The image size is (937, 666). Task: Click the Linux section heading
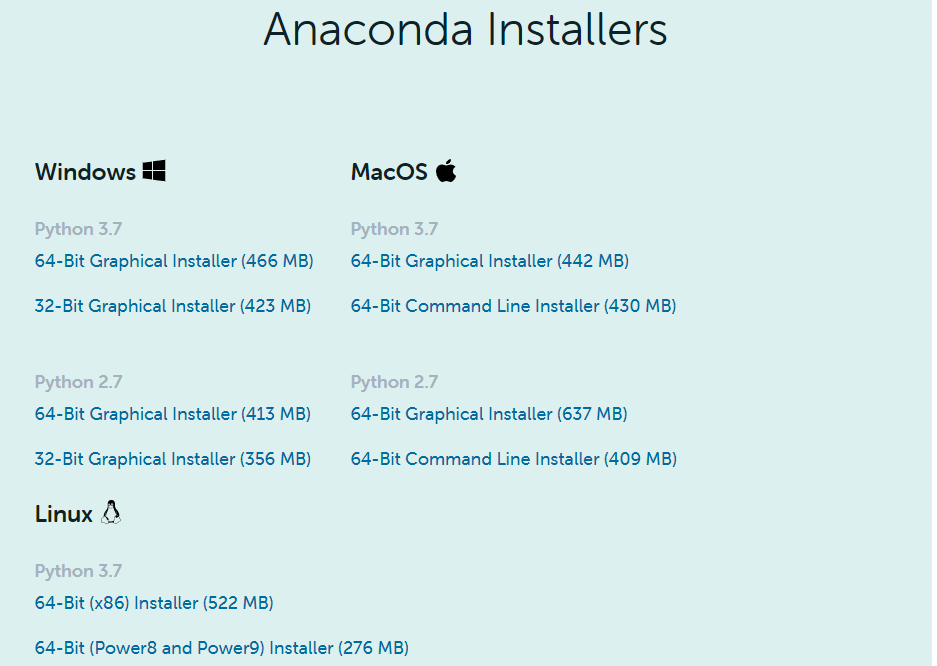(64, 514)
